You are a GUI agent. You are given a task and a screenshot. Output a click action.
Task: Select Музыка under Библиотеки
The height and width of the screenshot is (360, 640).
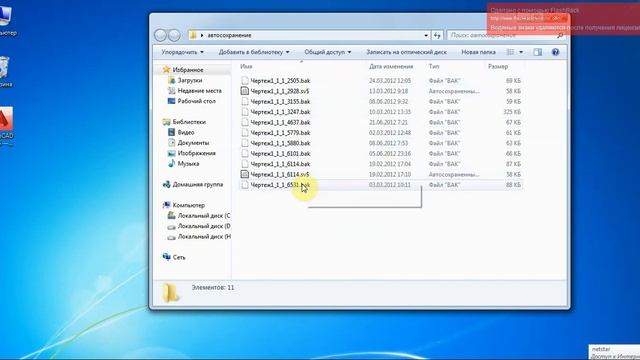pyautogui.click(x=189, y=164)
